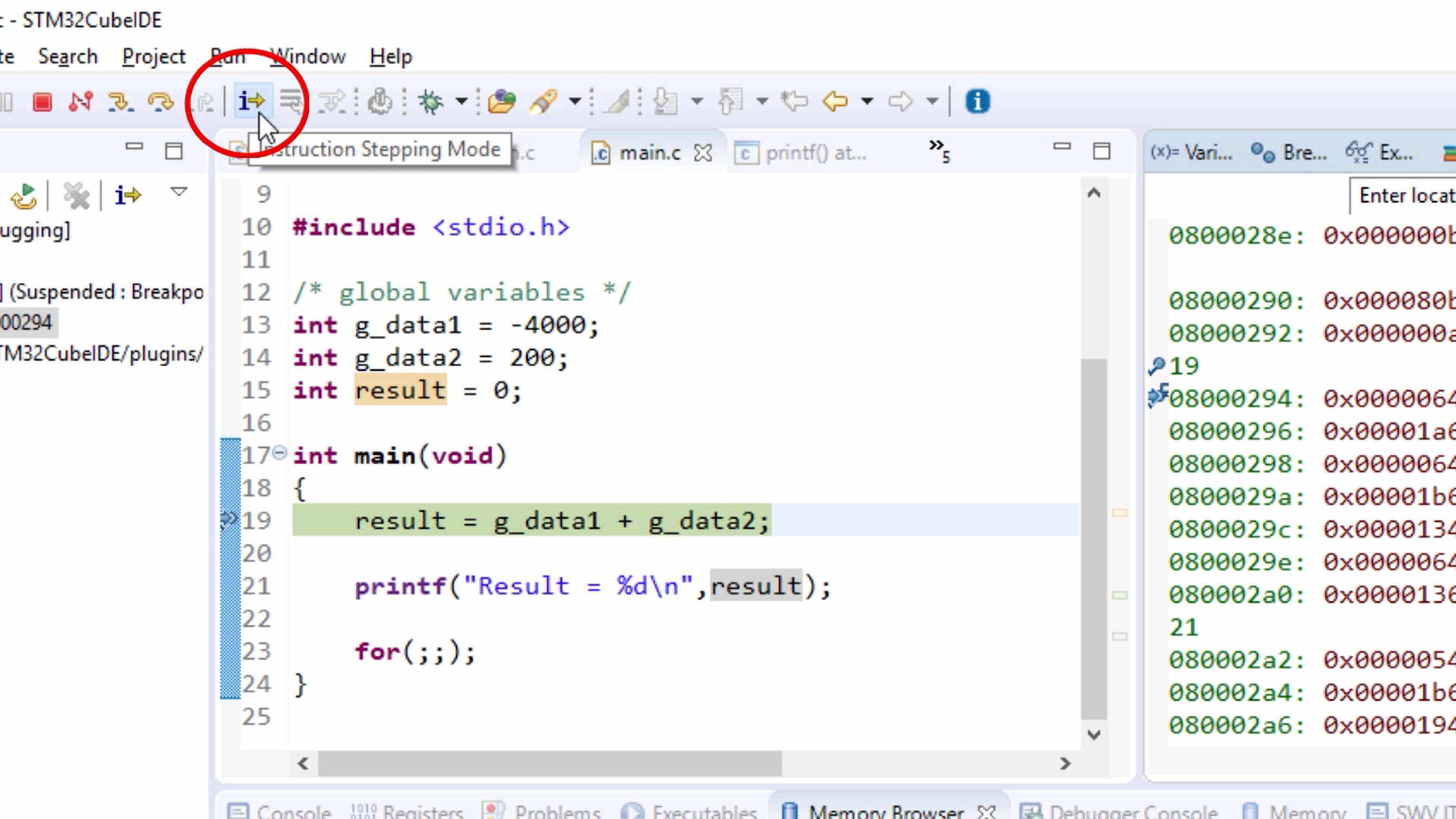Switch to the Variables view tab

(1191, 153)
